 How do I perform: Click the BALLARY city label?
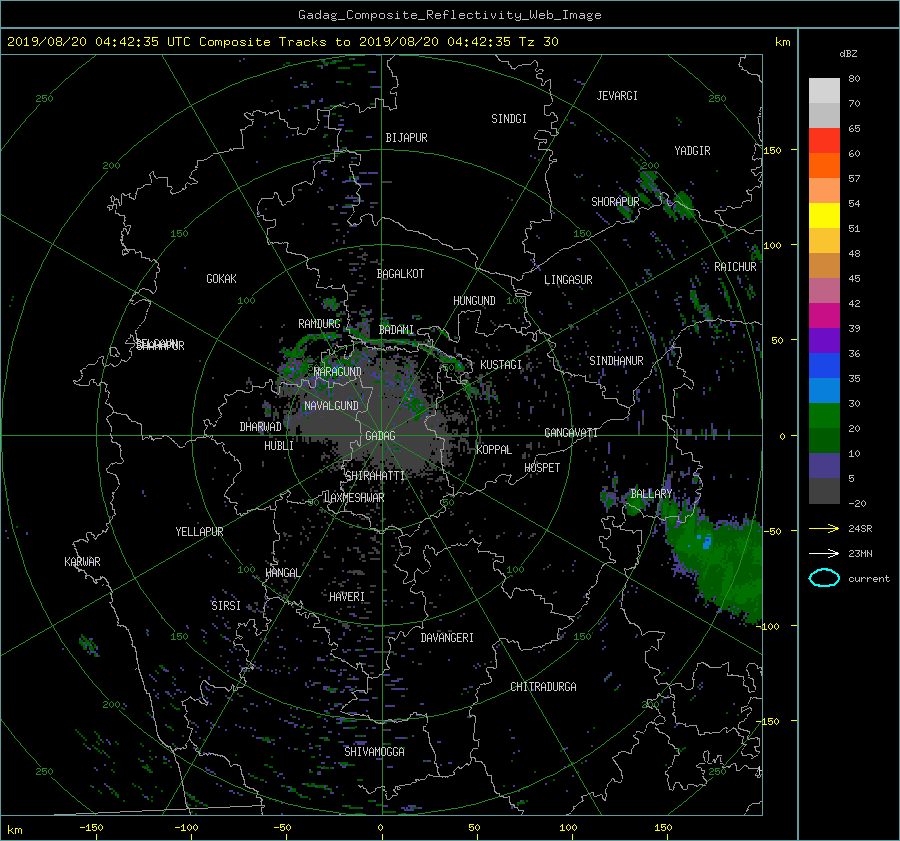point(651,494)
